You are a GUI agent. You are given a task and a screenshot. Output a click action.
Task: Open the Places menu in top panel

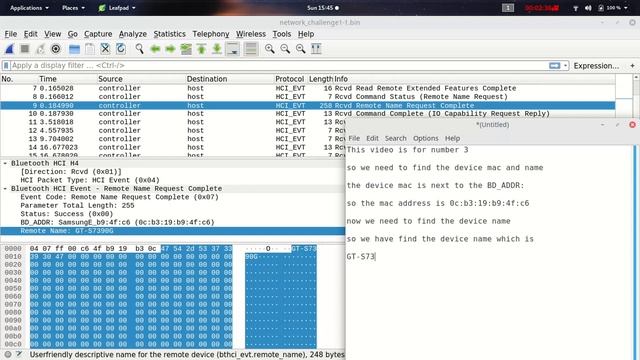pos(73,8)
